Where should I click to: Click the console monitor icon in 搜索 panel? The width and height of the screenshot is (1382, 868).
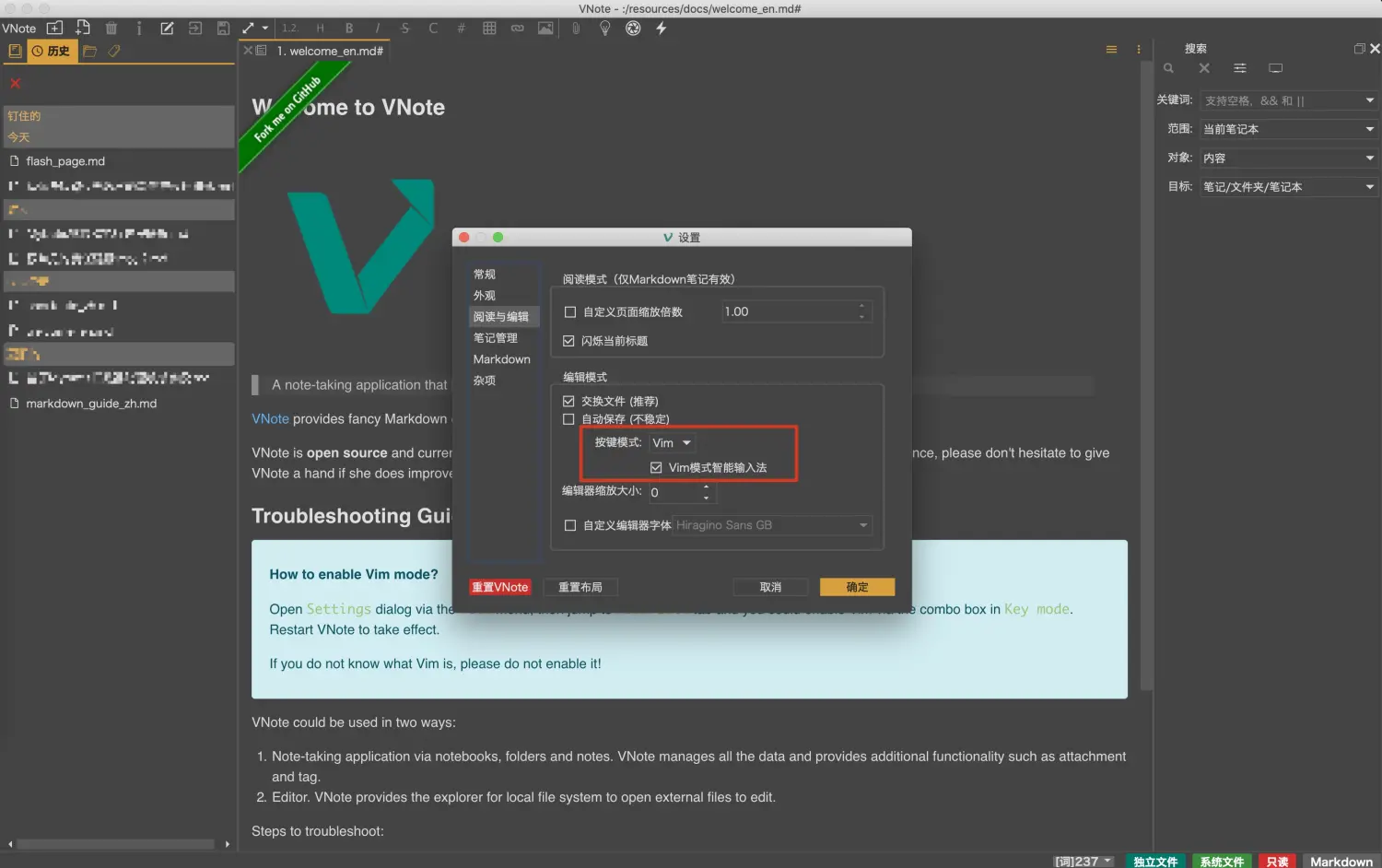(1275, 68)
